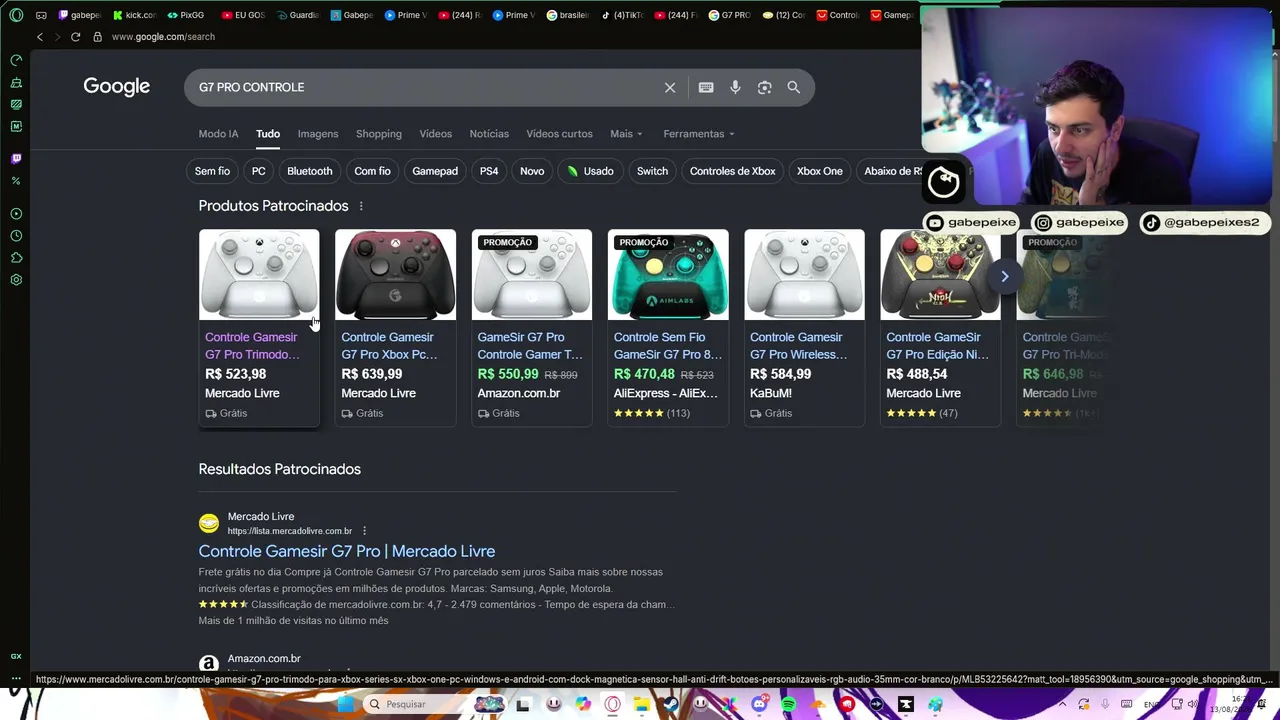Viewport: 1280px width, 720px height.
Task: Open Google on-screen keyboard input tool
Action: [706, 88]
